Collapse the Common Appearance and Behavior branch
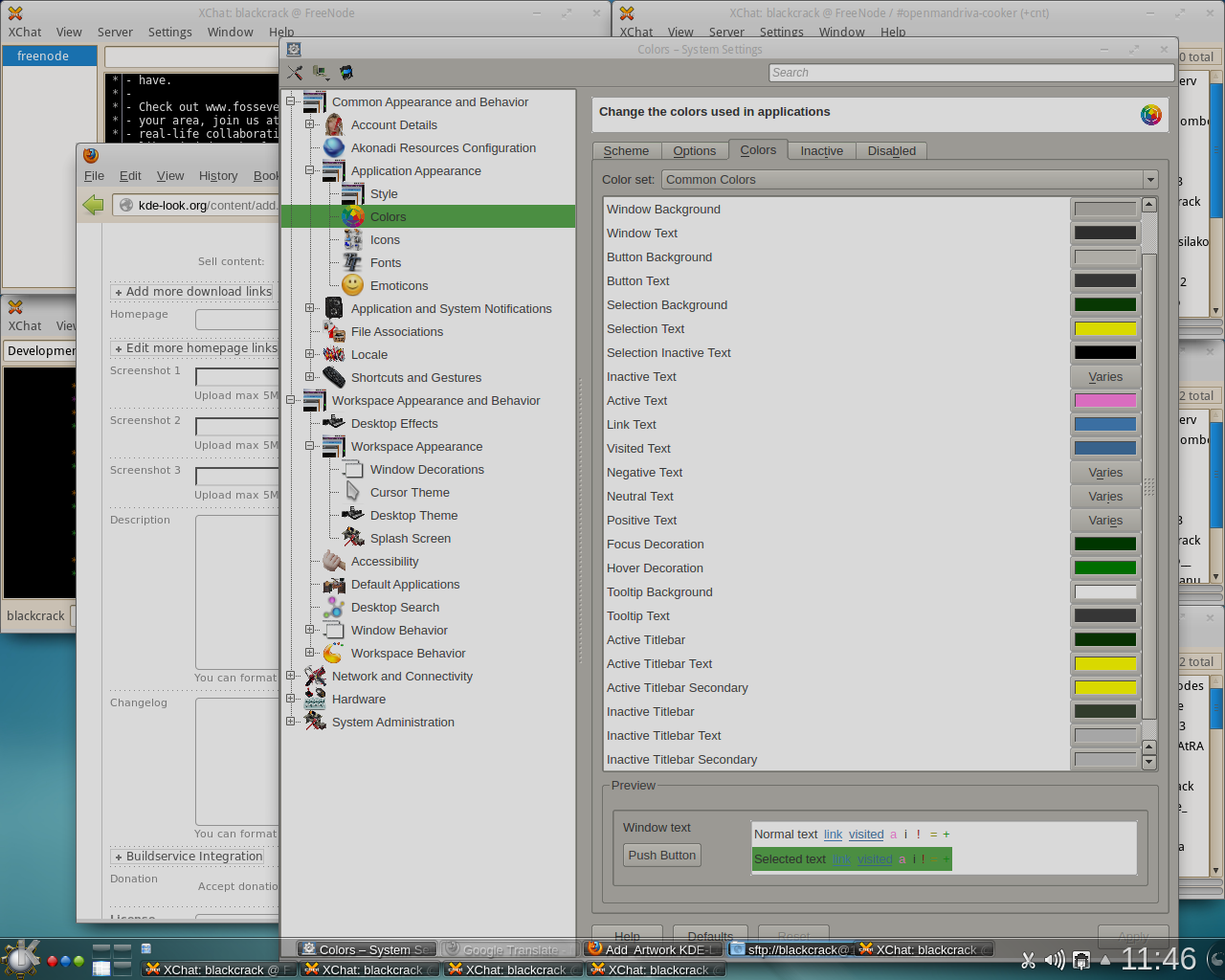1225x980 pixels. 290,101
